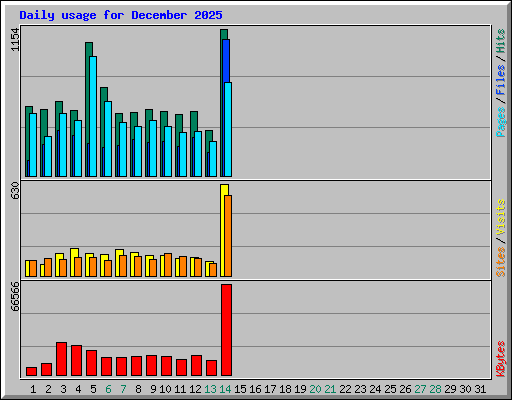512x400 pixels.
Task: Click the dark blue files bar for day 14
Action: pyautogui.click(x=226, y=61)
